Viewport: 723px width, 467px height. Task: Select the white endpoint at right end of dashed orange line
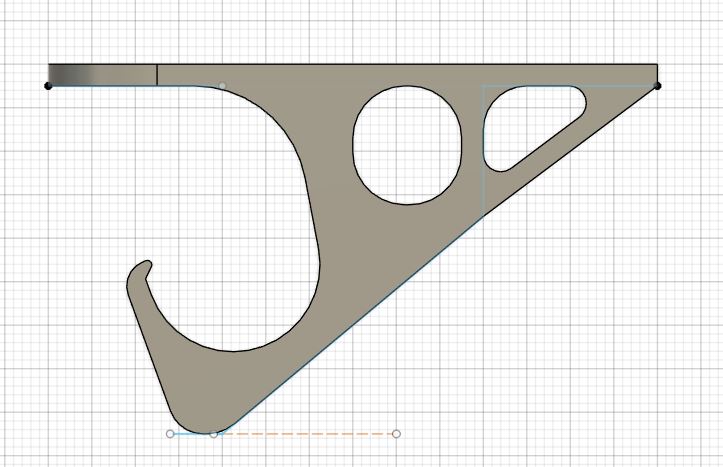[396, 434]
